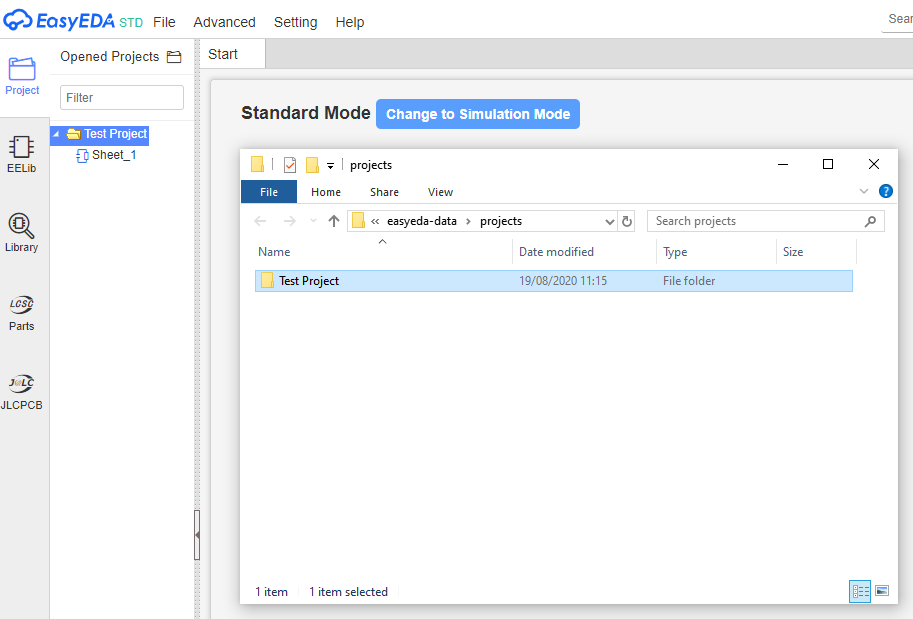The image size is (913, 619).
Task: Open Sheet_1 in the project tree
Action: click(x=114, y=155)
